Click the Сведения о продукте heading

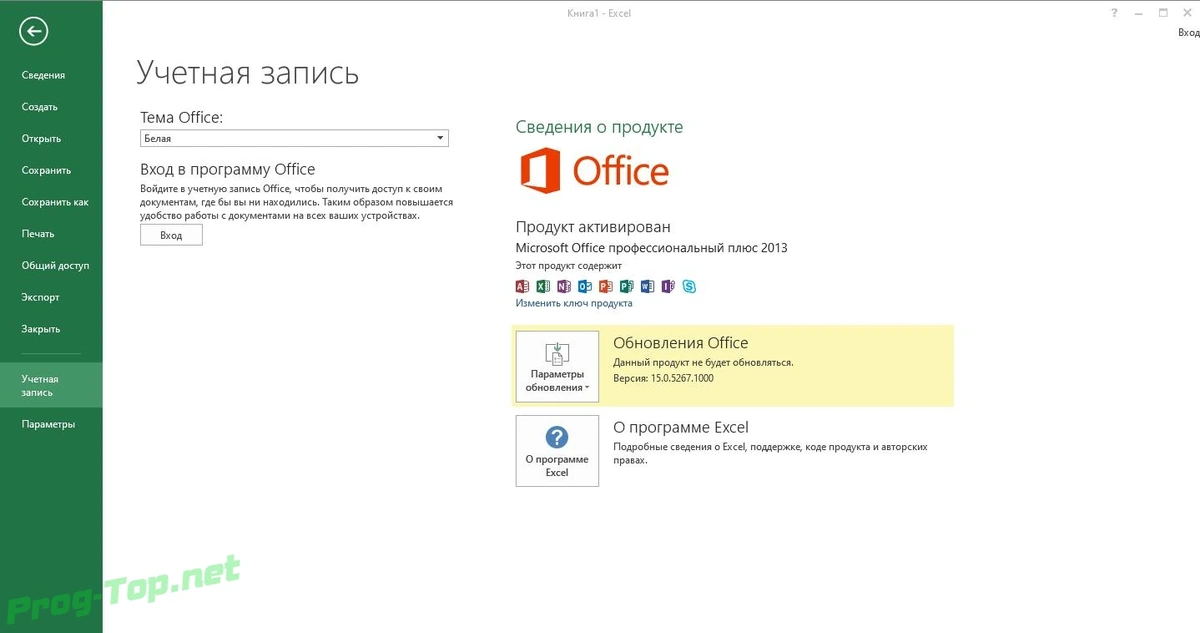[x=599, y=127]
